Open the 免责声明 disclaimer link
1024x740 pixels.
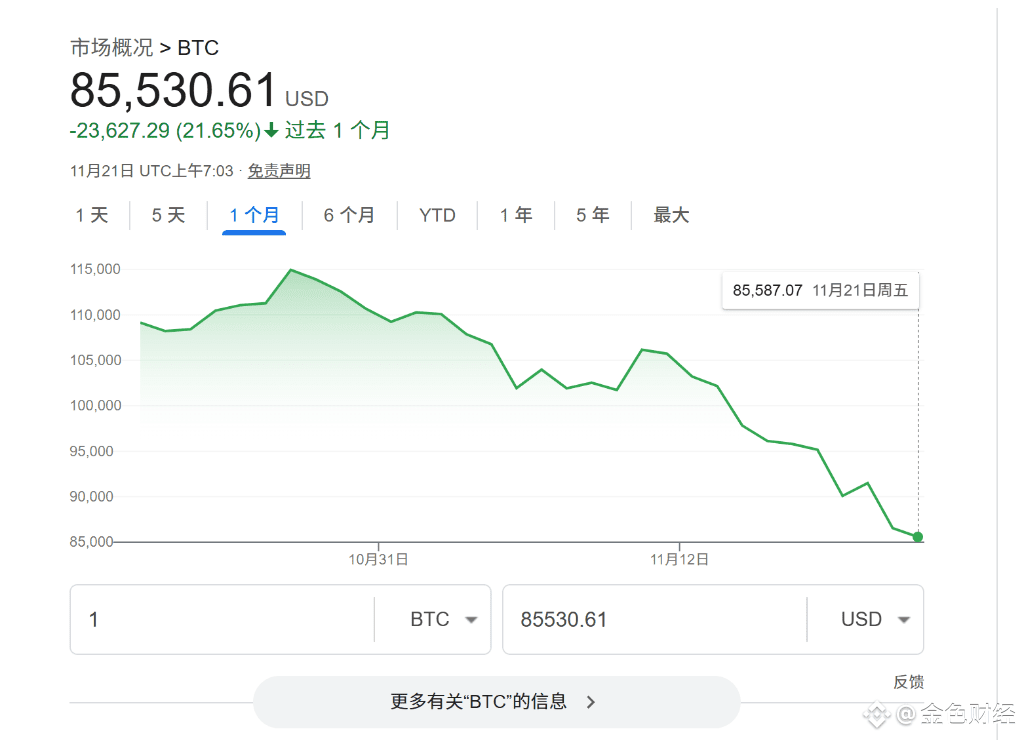tap(279, 171)
